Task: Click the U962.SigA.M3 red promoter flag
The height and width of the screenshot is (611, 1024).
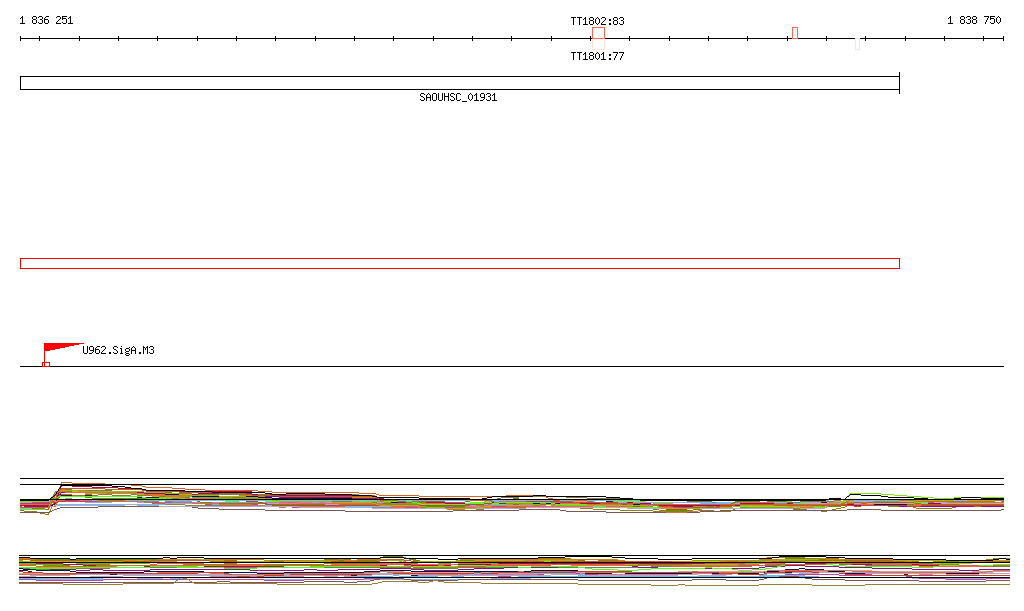Action: coord(63,348)
